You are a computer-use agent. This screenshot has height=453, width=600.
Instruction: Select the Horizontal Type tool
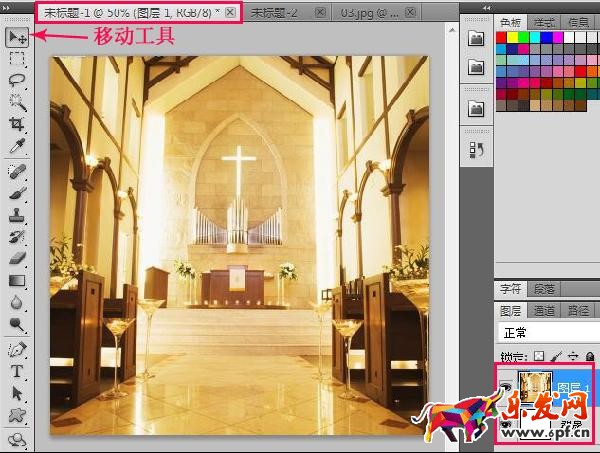tap(17, 371)
